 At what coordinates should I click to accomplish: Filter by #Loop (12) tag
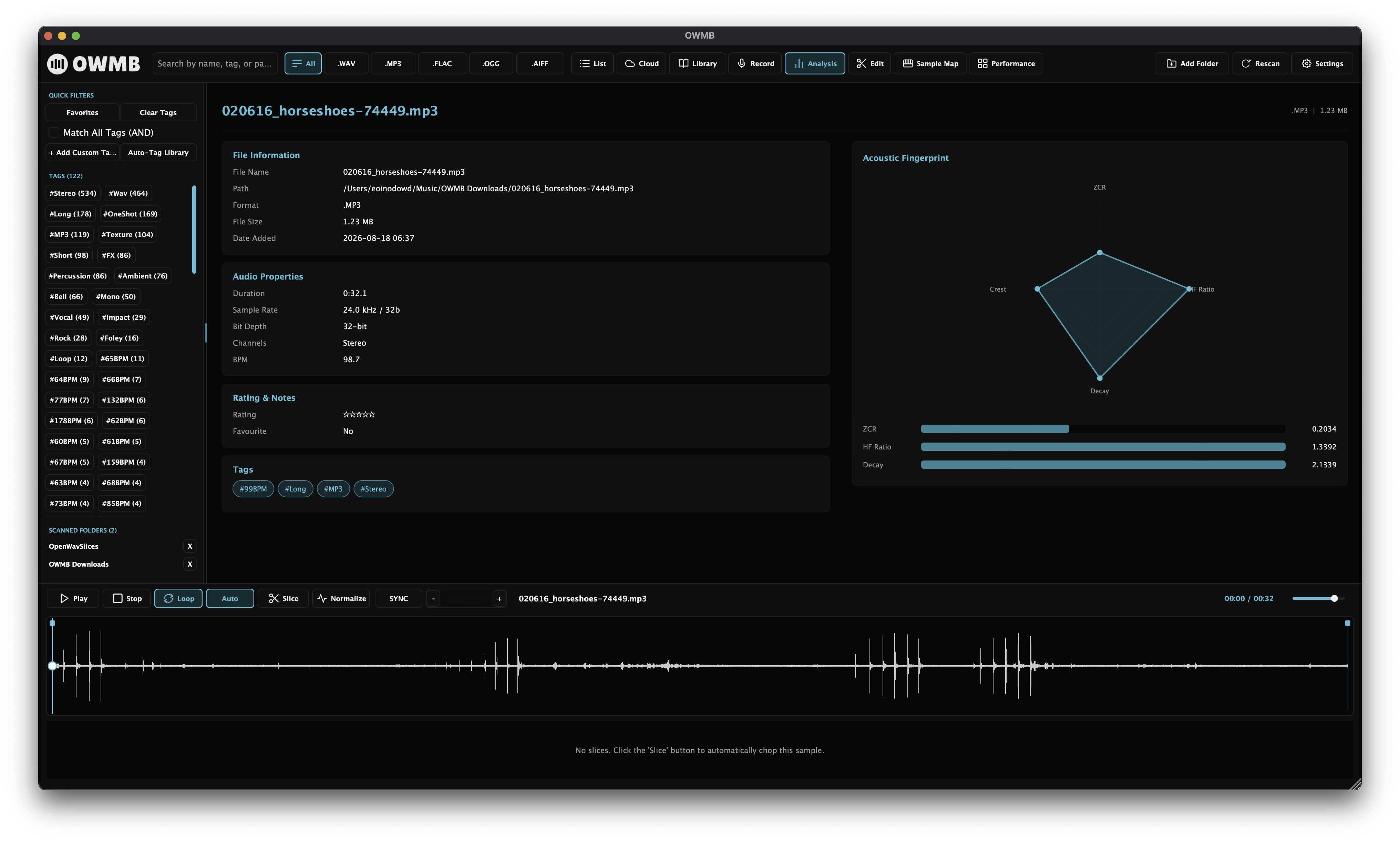[x=69, y=359]
